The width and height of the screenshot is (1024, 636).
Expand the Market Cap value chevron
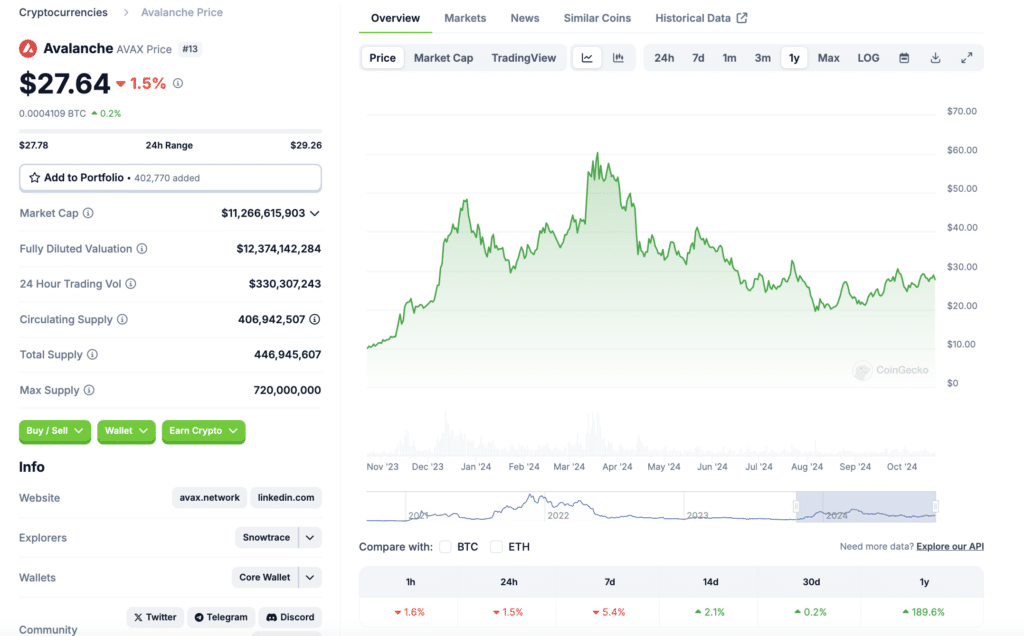(315, 214)
